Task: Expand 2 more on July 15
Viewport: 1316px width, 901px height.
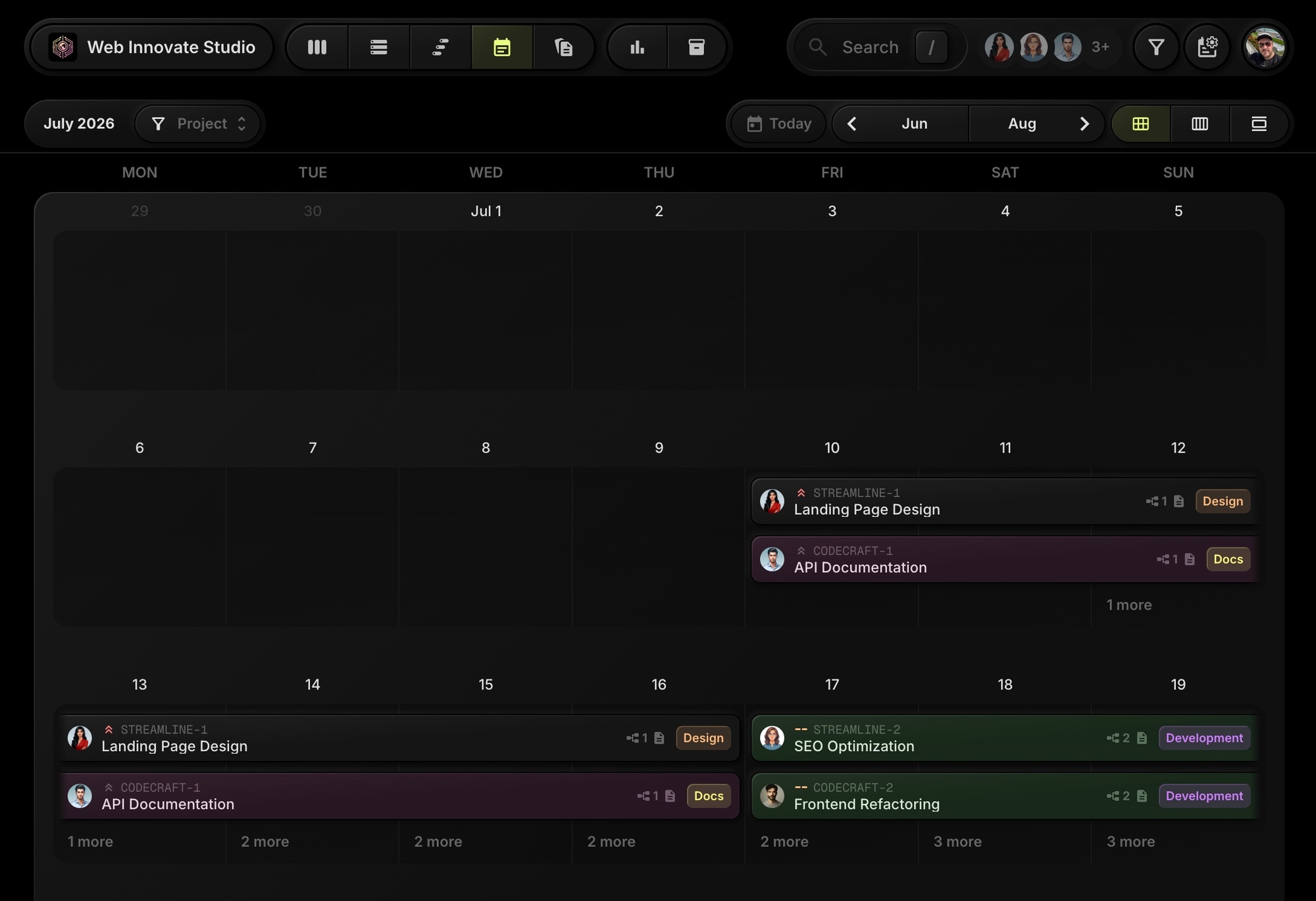Action: (x=438, y=842)
